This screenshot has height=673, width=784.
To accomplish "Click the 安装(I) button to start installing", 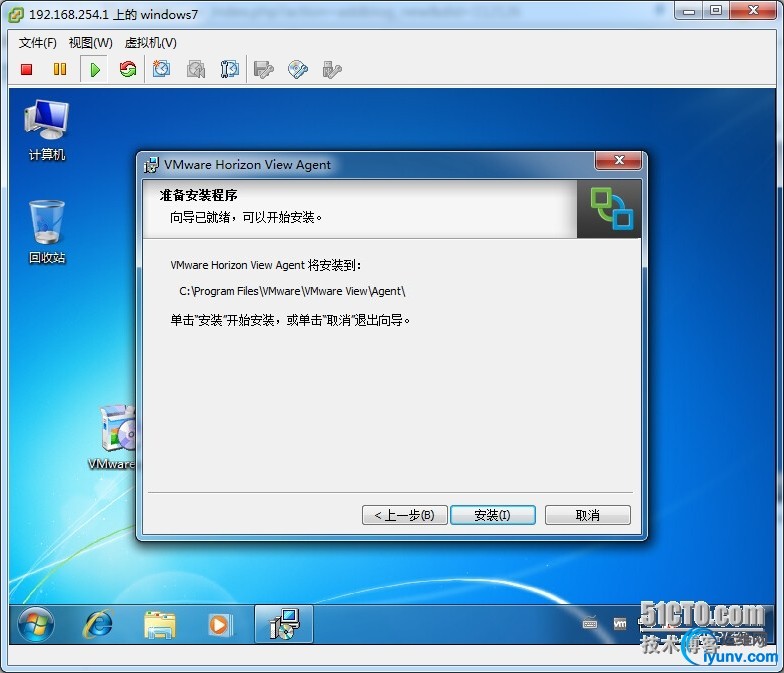I will [492, 515].
